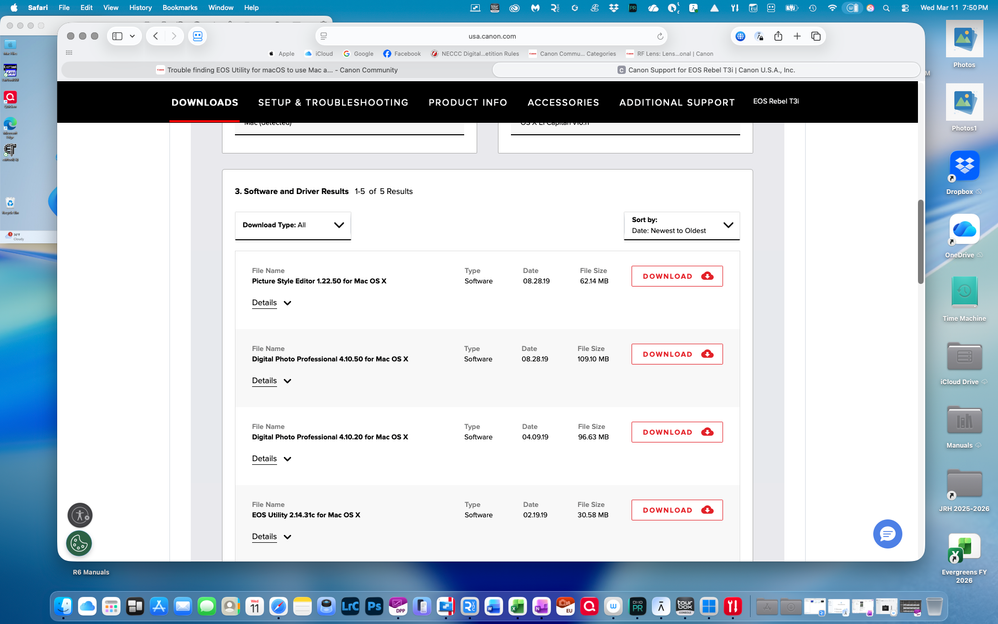998x624 pixels.
Task: Expand Details for Digital Photo Professional 4.10.50
Action: point(271,381)
